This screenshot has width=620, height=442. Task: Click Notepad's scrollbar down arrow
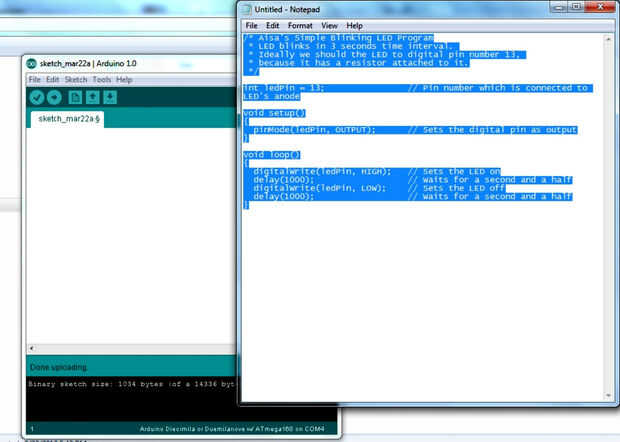[608, 395]
